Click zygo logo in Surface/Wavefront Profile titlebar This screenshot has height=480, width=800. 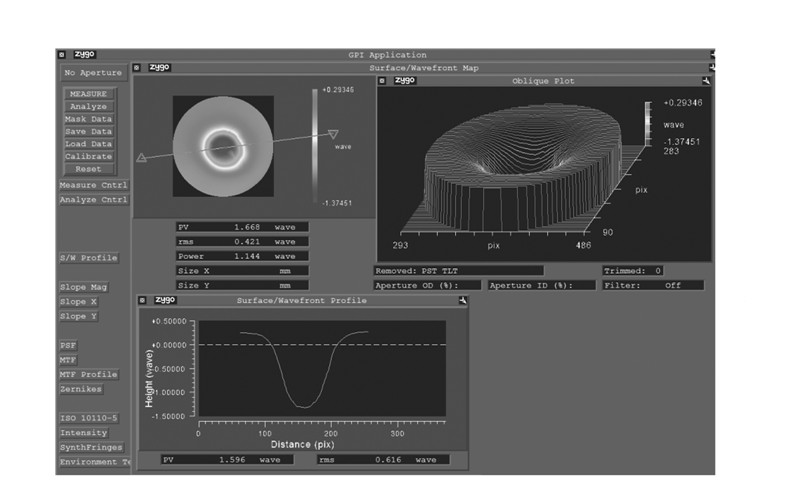click(x=165, y=300)
